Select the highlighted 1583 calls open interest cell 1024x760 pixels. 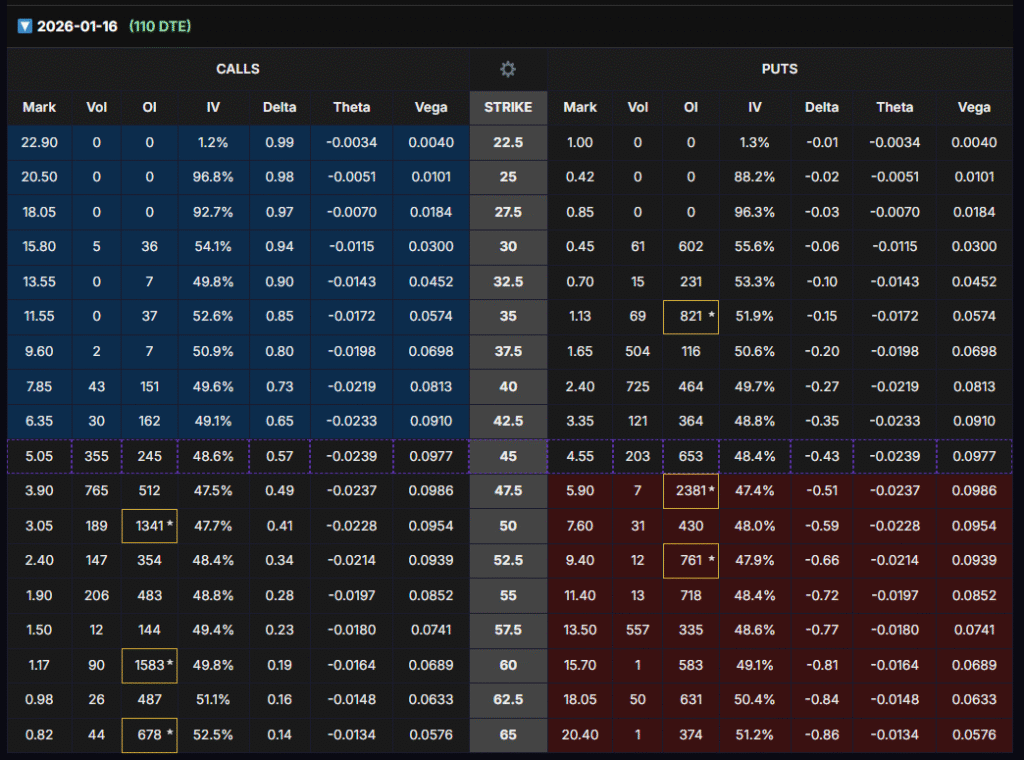[x=149, y=665]
